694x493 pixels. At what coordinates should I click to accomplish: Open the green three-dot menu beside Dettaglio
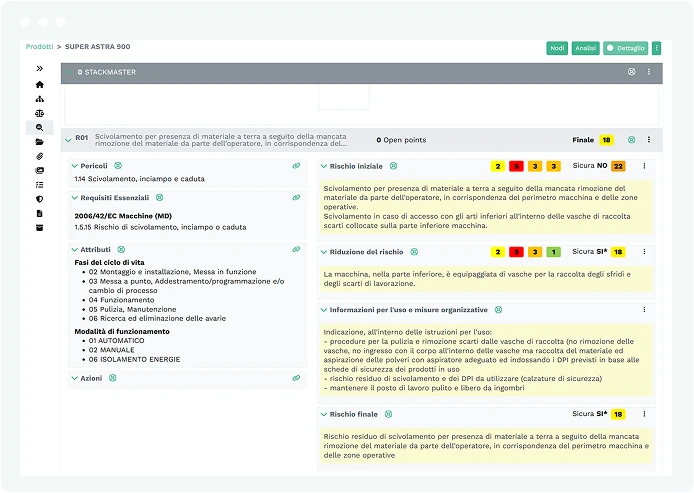click(x=656, y=48)
